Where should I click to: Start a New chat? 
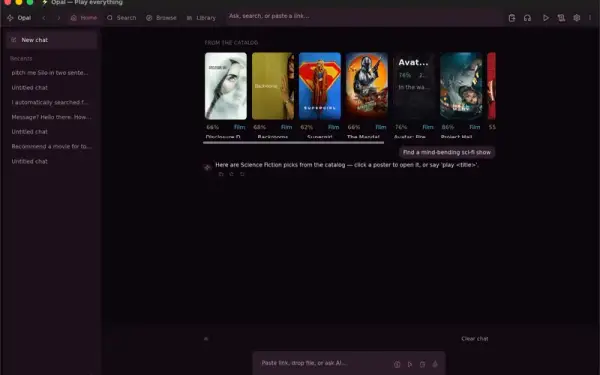point(51,40)
